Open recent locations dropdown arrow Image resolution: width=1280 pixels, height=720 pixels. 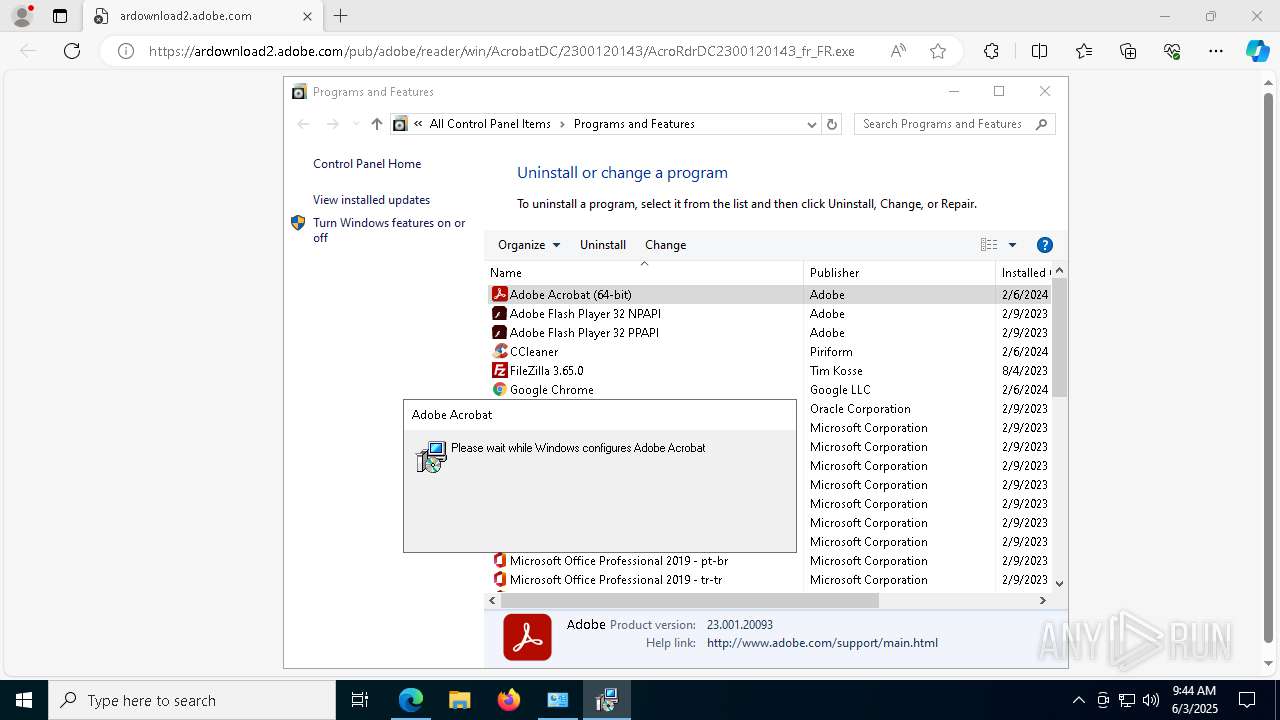(x=355, y=124)
